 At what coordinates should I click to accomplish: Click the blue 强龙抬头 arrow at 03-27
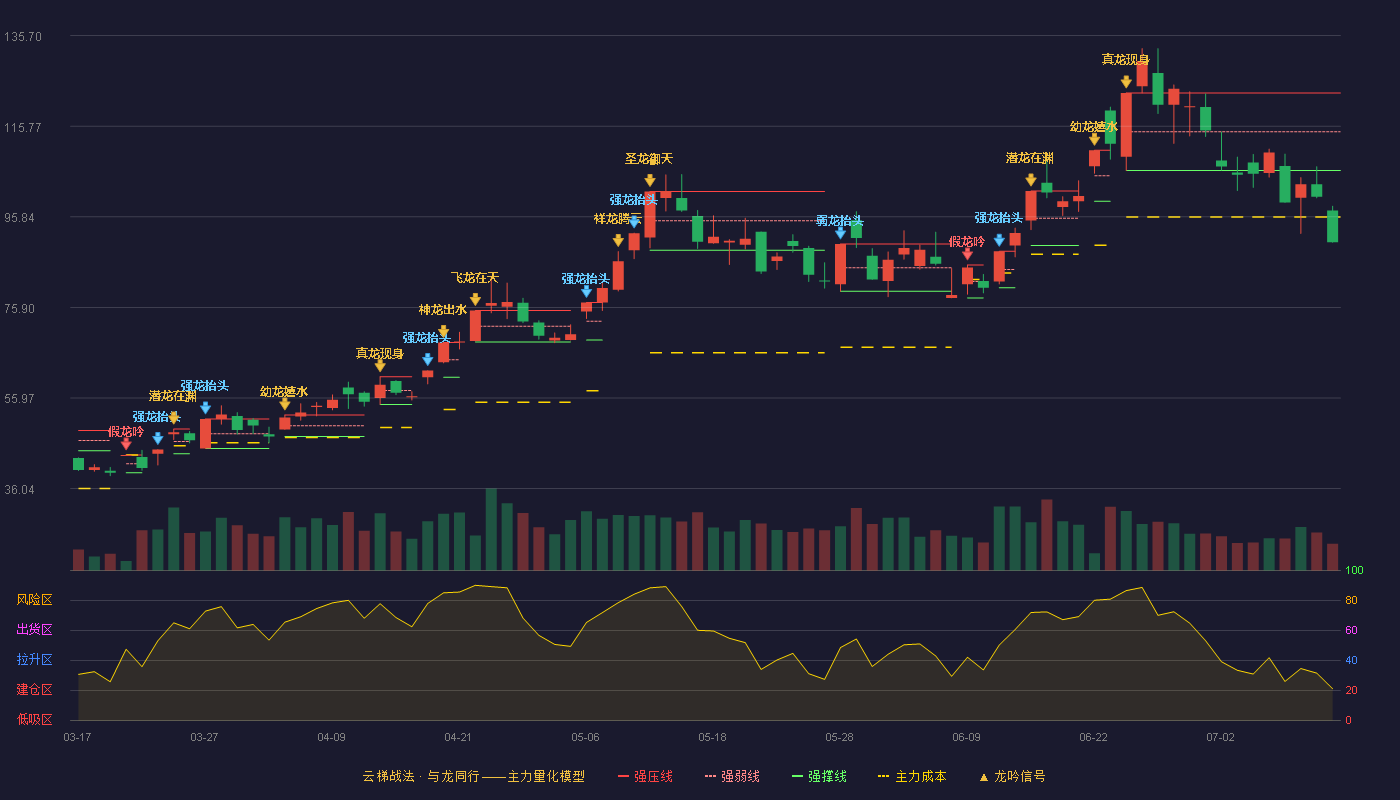205,408
